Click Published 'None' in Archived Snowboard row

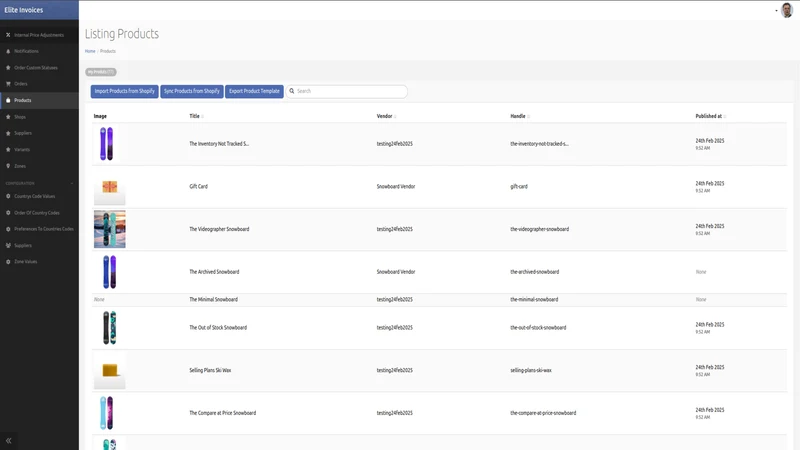701,272
